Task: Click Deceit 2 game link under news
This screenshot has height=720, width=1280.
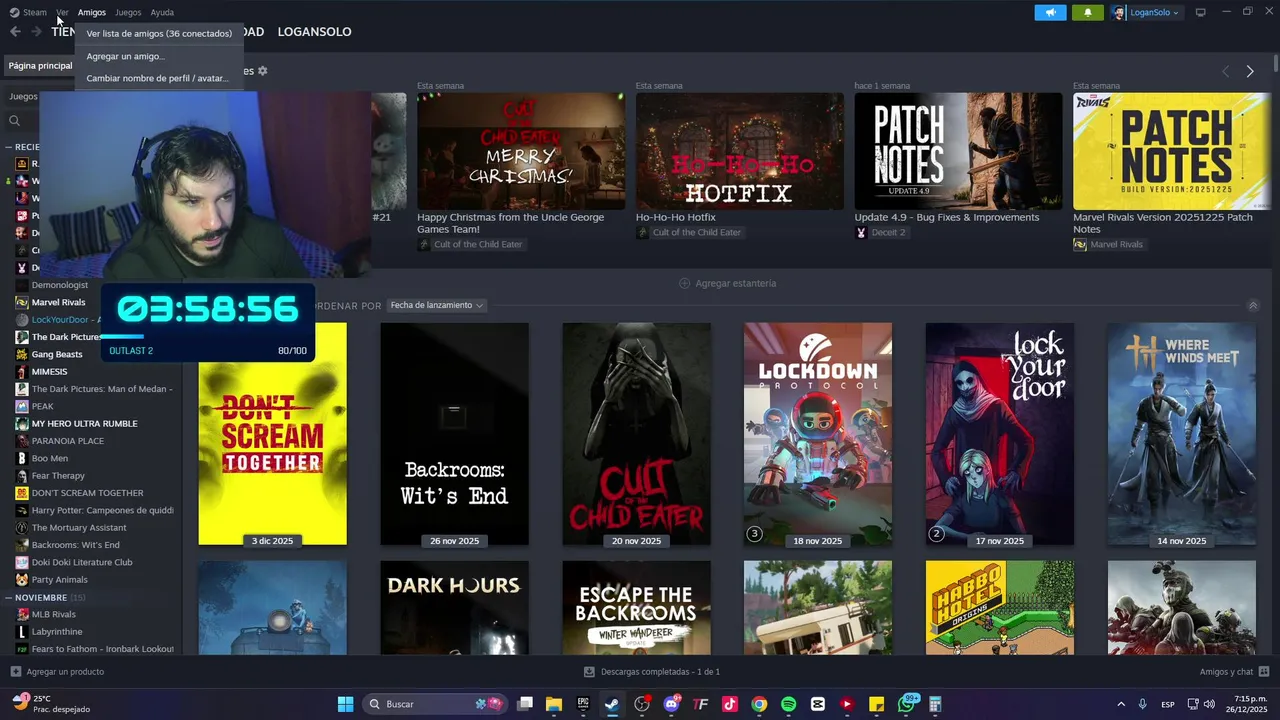Action: [x=880, y=232]
